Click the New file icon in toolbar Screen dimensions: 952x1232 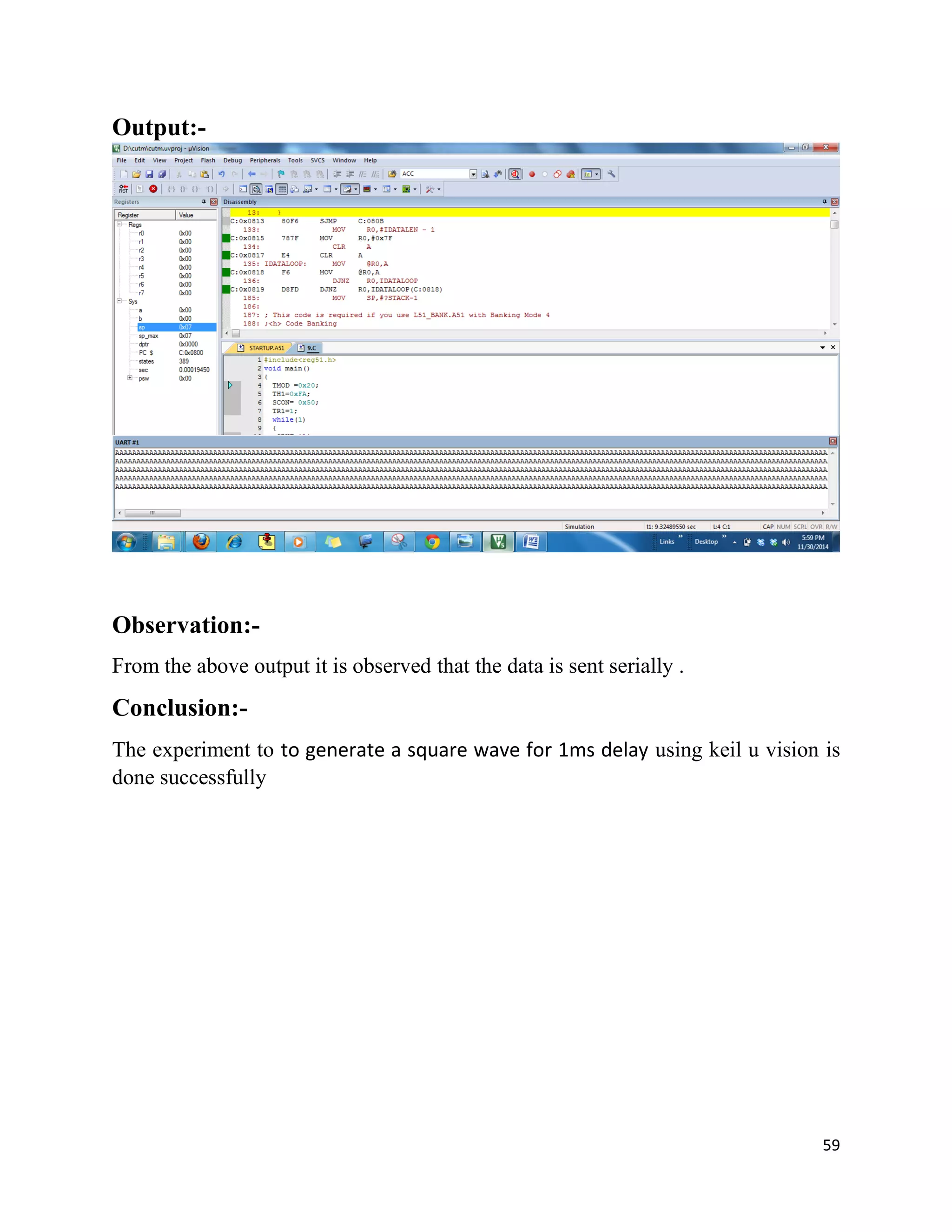124,174
